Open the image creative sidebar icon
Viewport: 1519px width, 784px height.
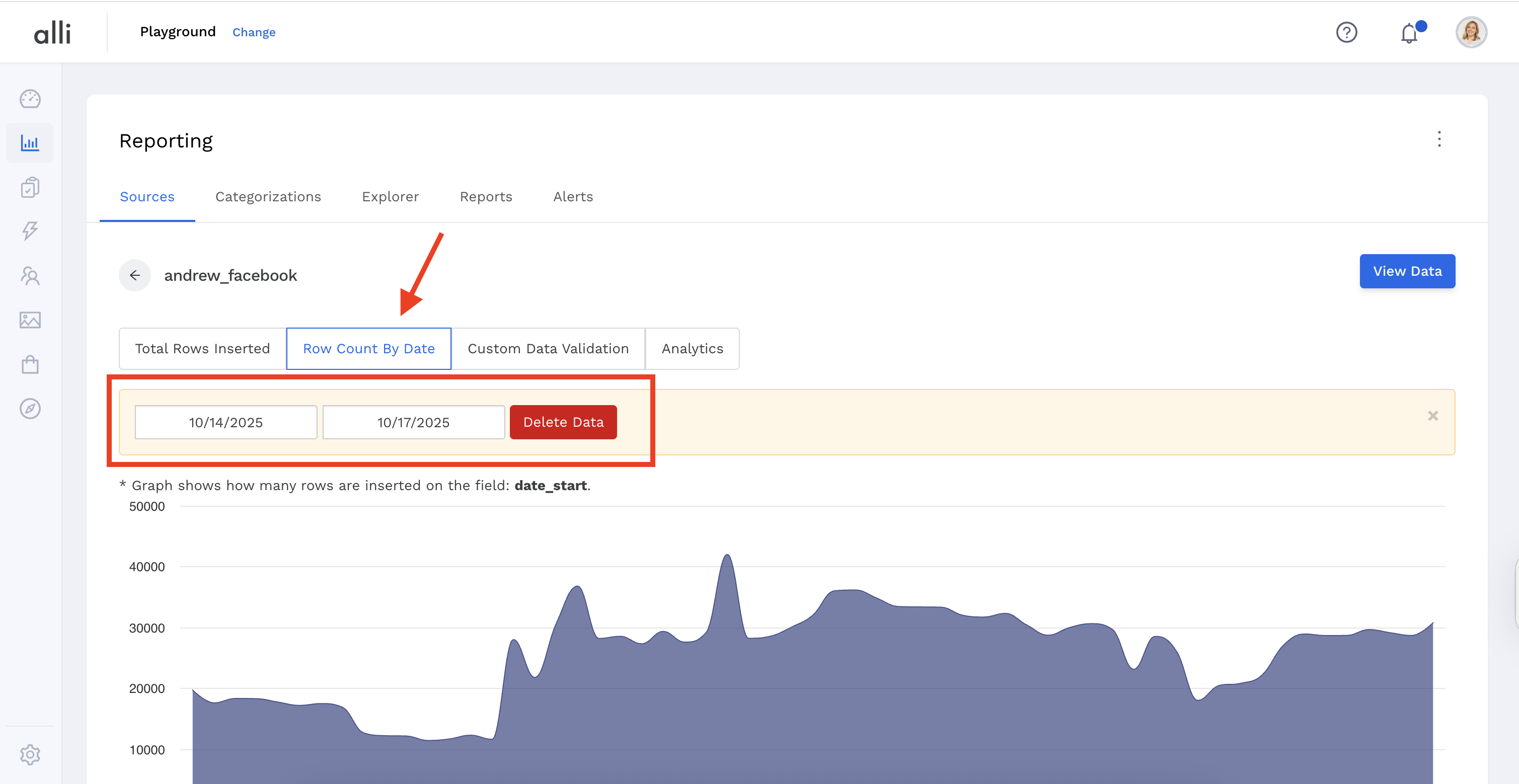coord(30,320)
